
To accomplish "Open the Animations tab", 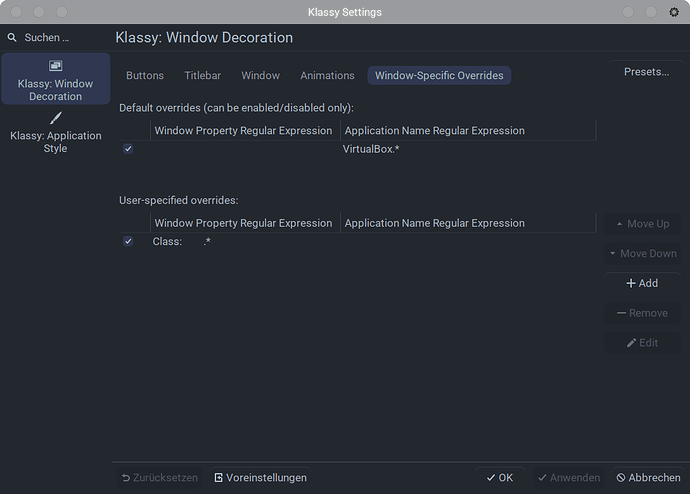I will pos(327,76).
